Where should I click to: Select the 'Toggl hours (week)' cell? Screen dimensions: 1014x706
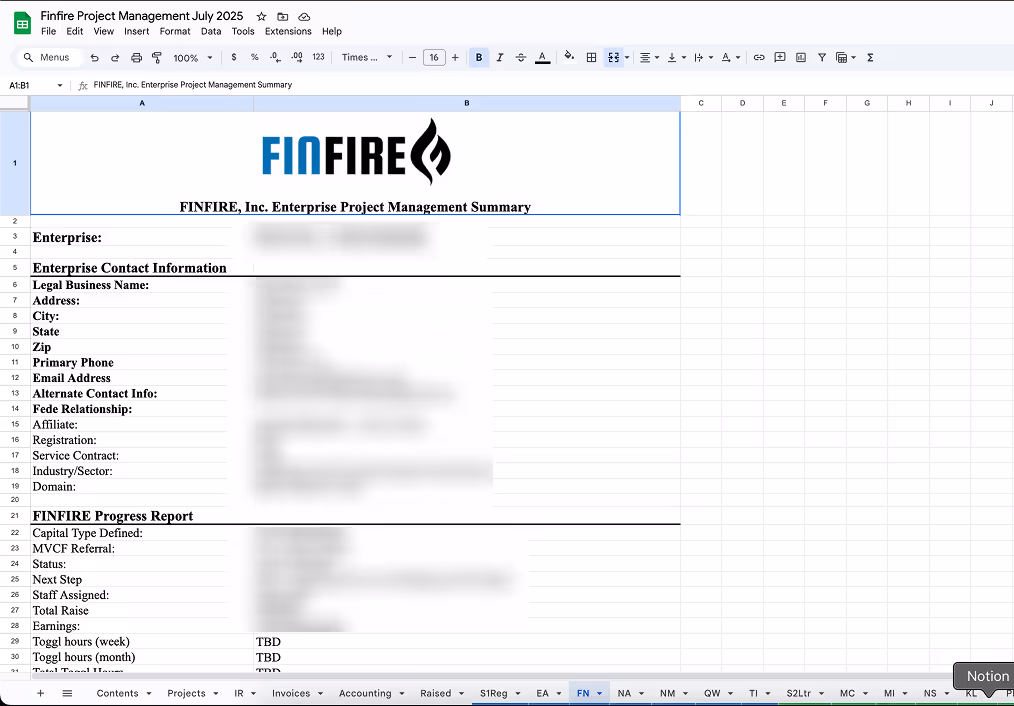pos(142,641)
